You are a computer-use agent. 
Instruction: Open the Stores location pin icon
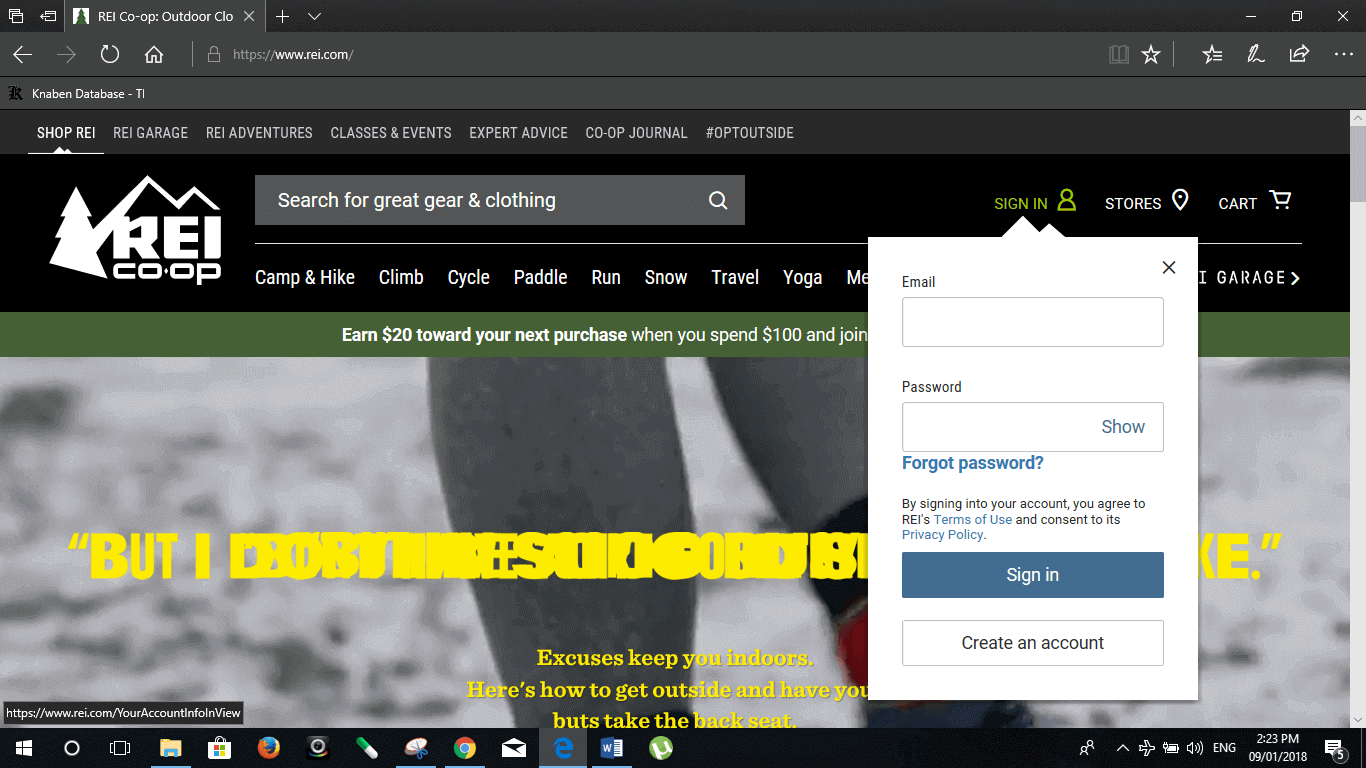point(1180,200)
